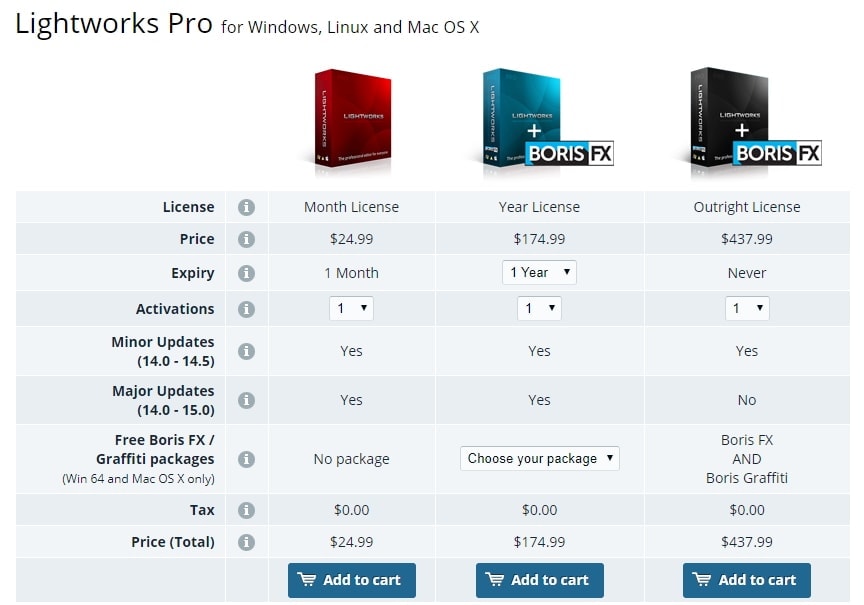This screenshot has height=605, width=864.
Task: Add Outright License to cart
Action: pos(747,580)
